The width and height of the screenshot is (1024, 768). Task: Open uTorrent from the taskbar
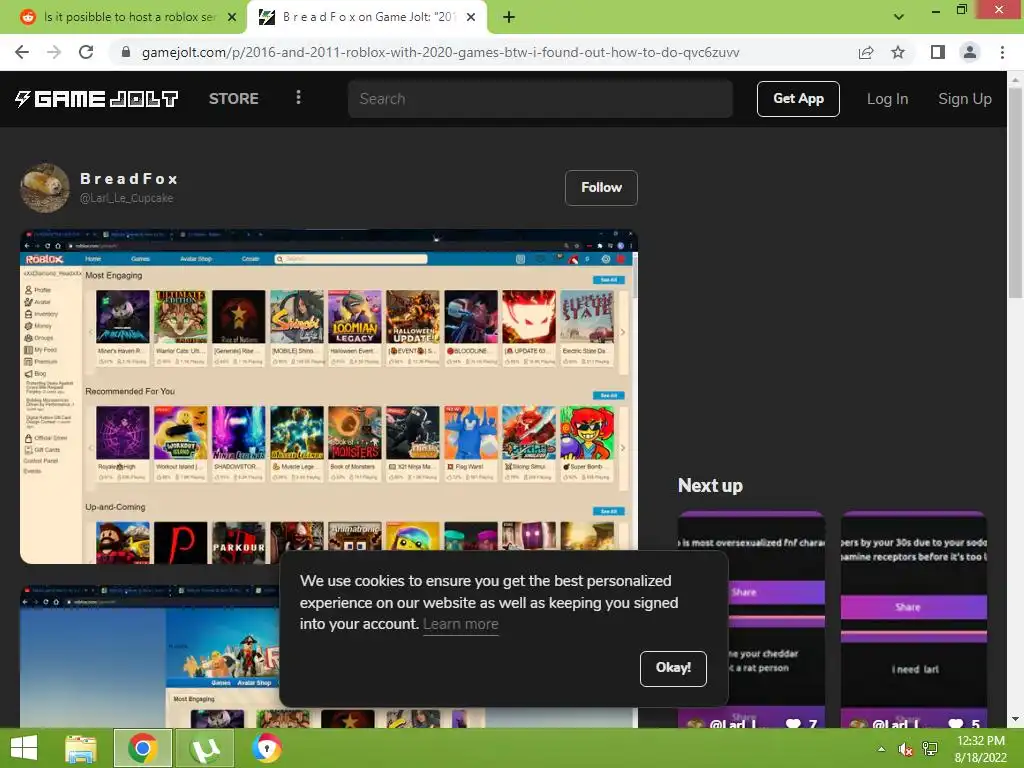coord(206,748)
